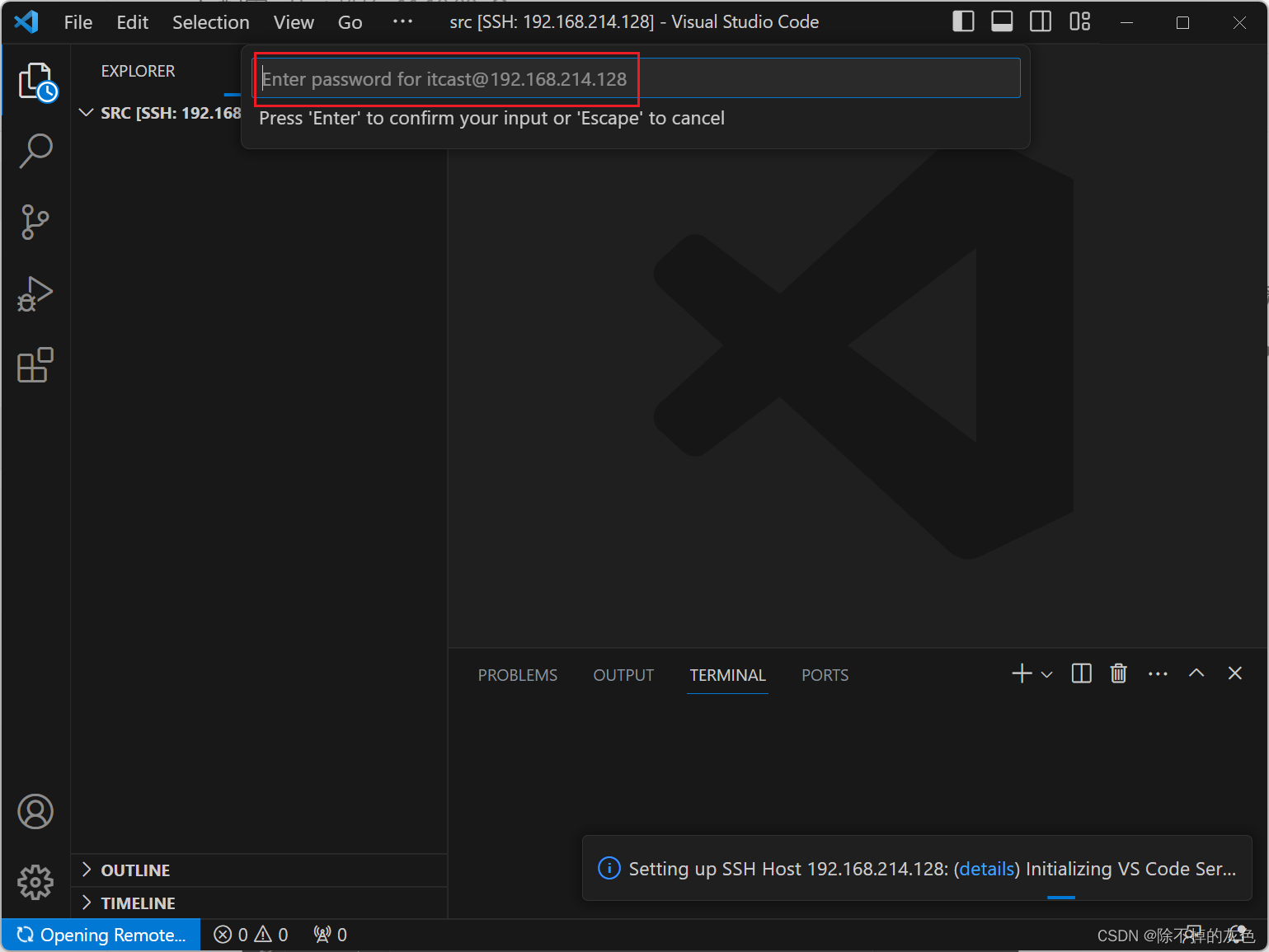The image size is (1269, 952).
Task: Open the Extensions view
Action: pos(35,365)
